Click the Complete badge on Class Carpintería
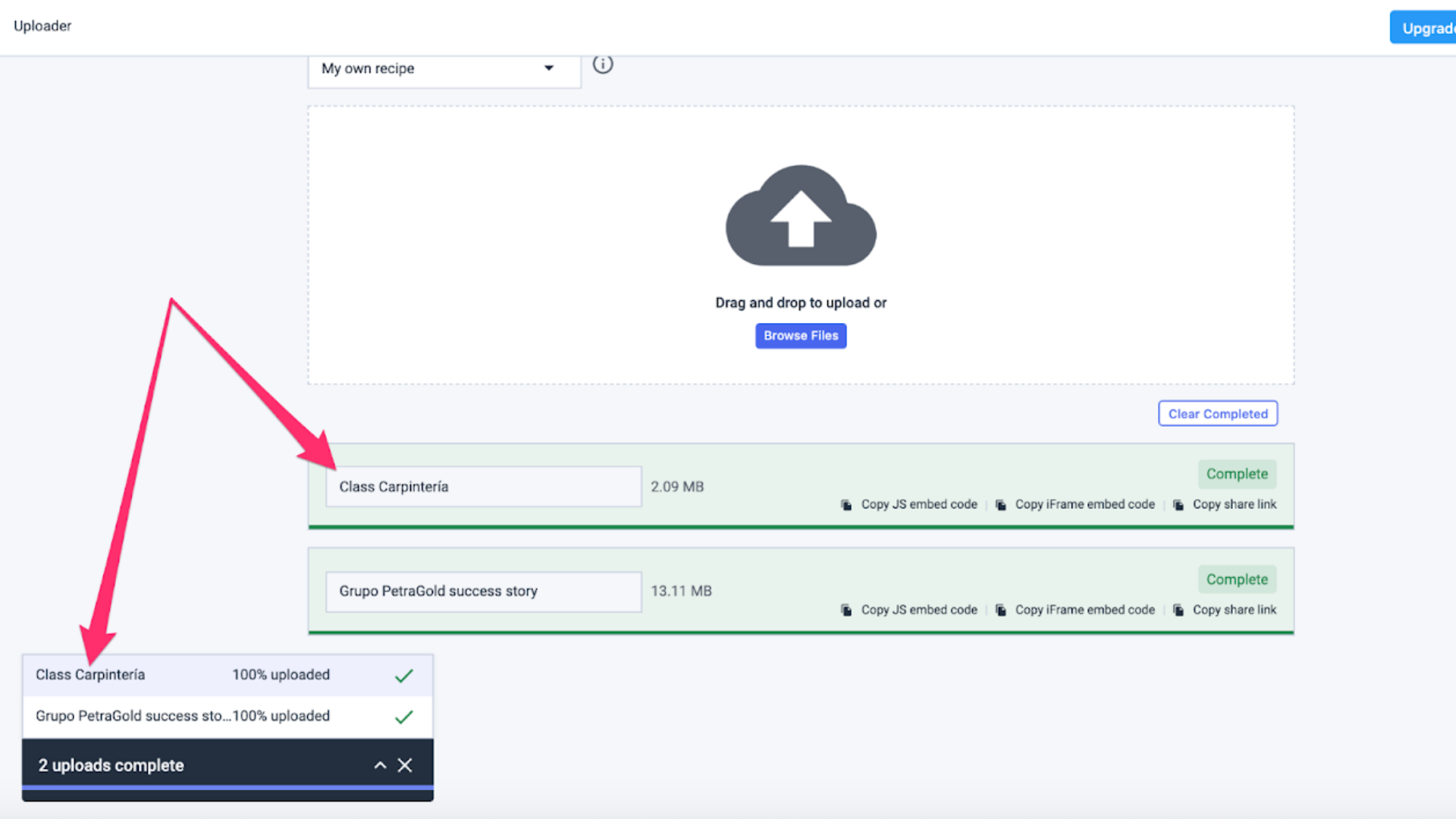 coord(1237,473)
